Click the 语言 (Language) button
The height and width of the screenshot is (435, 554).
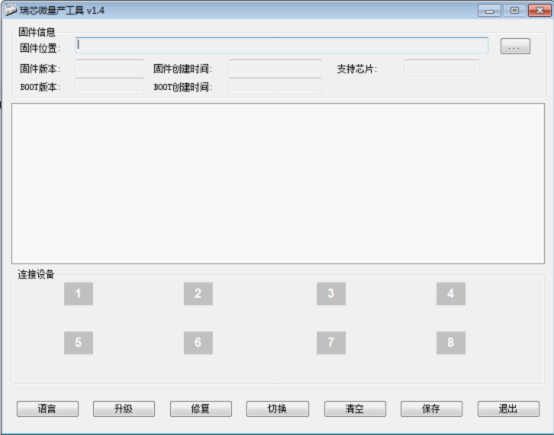click(x=48, y=409)
